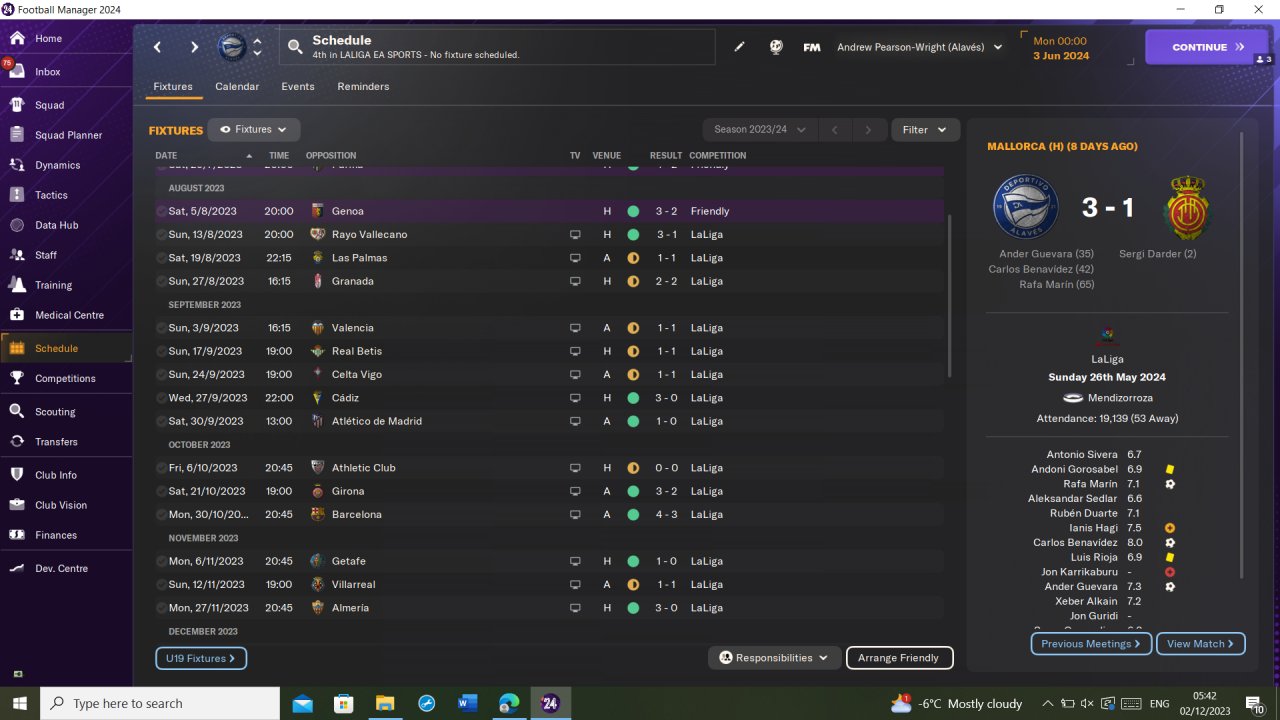Open the Season 2023/24 dropdown
This screenshot has width=1280, height=720.
coord(760,130)
